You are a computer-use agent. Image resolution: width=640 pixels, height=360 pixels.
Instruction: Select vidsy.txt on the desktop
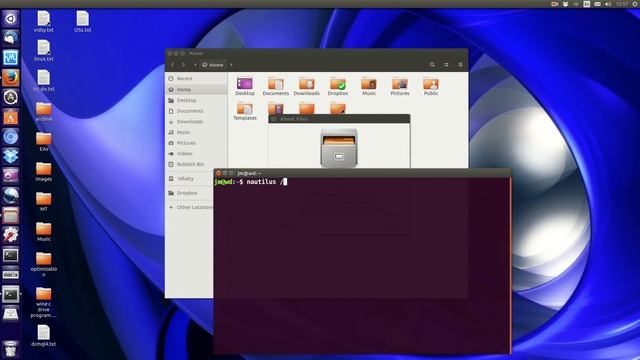click(44, 22)
